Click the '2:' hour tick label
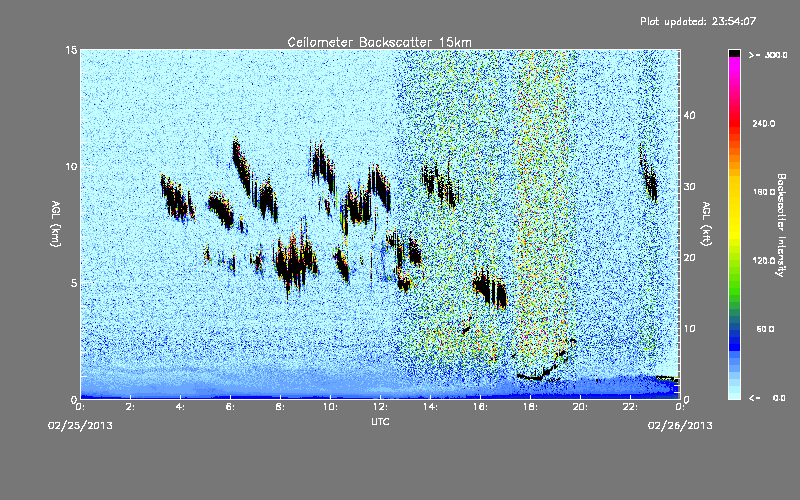 [x=130, y=407]
